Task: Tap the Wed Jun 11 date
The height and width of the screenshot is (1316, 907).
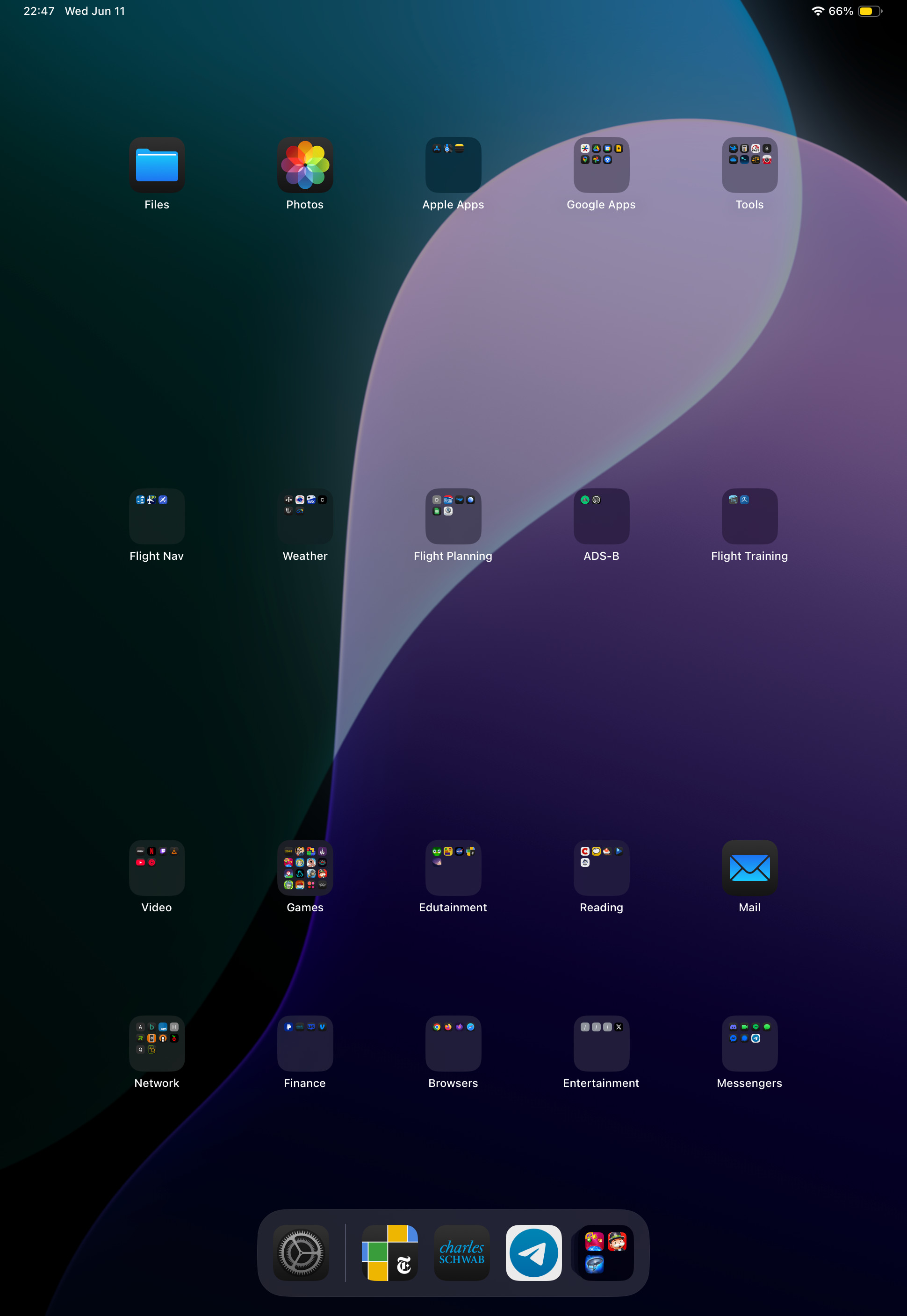Action: click(95, 11)
